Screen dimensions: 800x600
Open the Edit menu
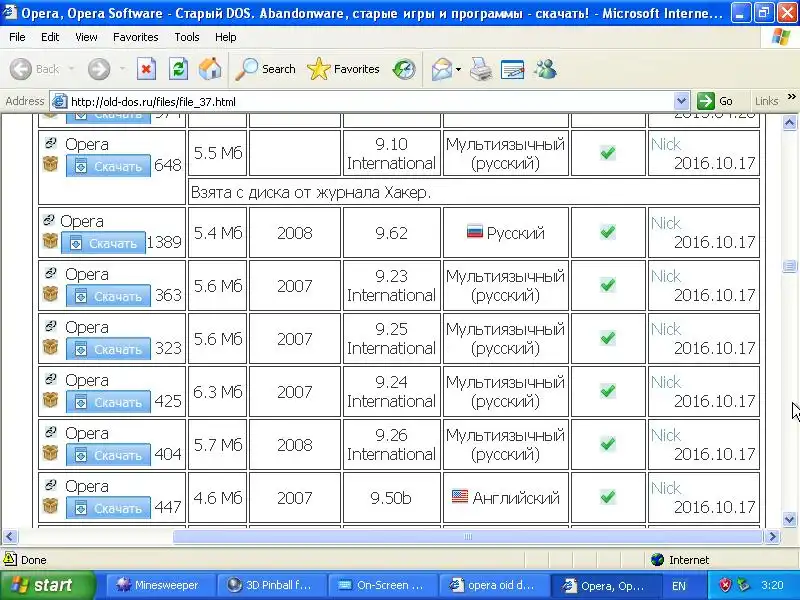point(50,37)
